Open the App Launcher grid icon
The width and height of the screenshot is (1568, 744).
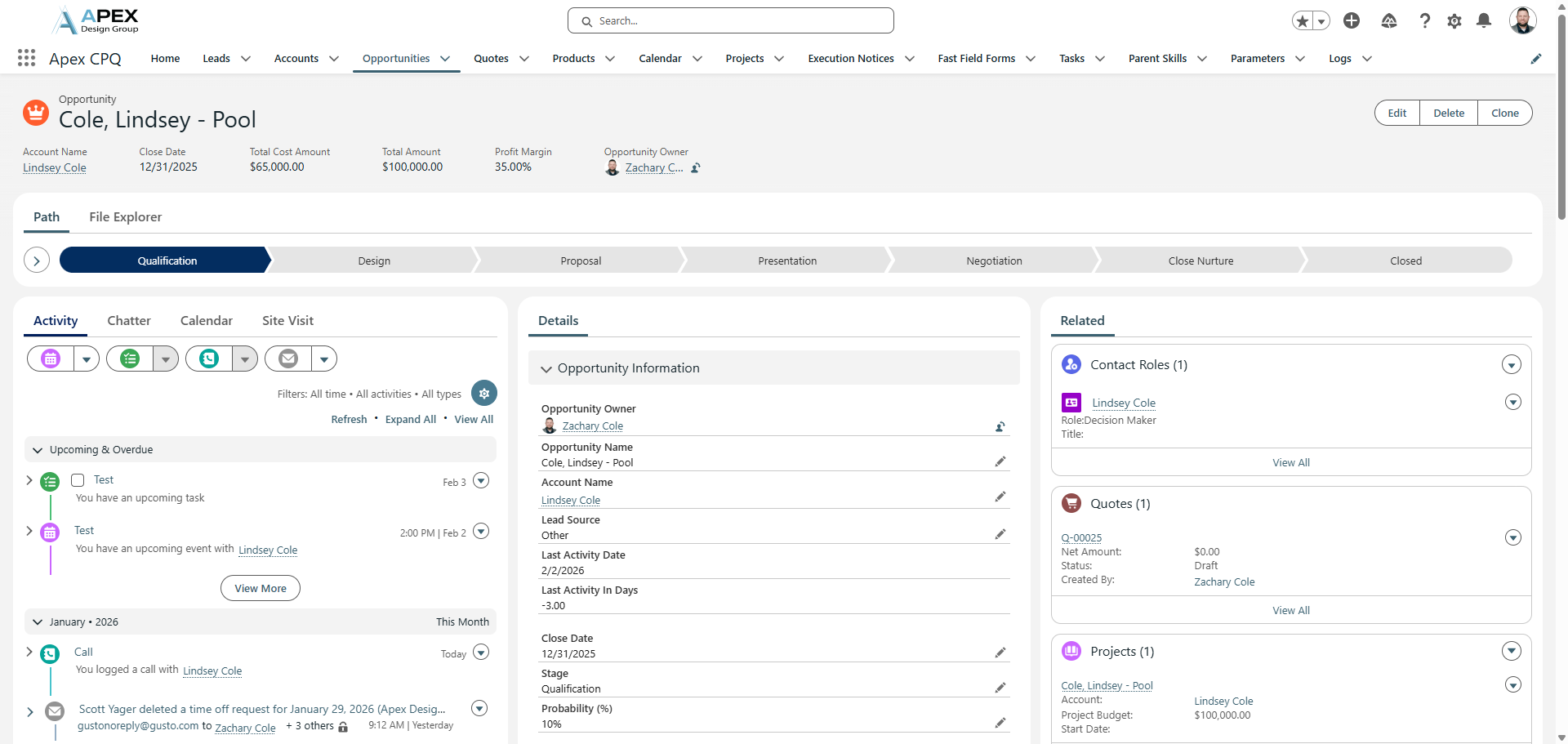point(26,58)
